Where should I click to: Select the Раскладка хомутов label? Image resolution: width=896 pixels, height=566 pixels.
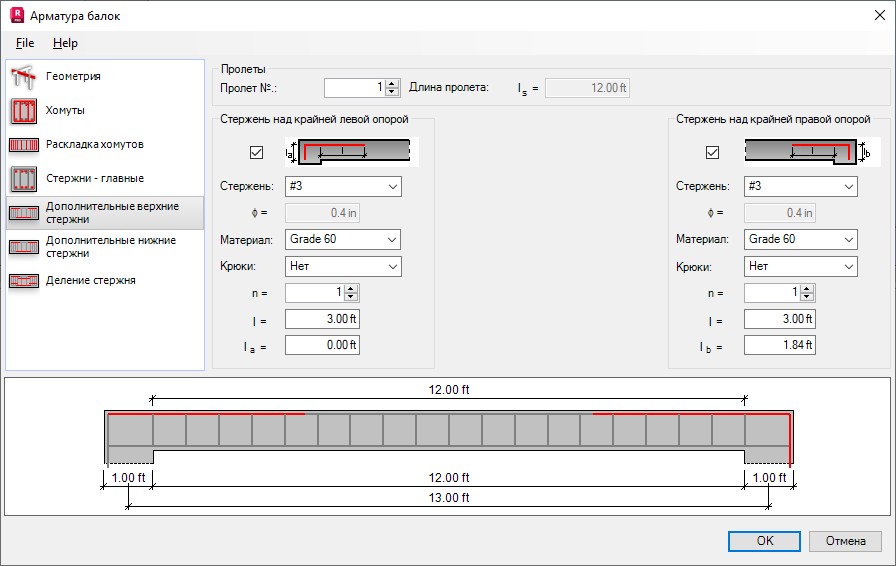(x=95, y=145)
